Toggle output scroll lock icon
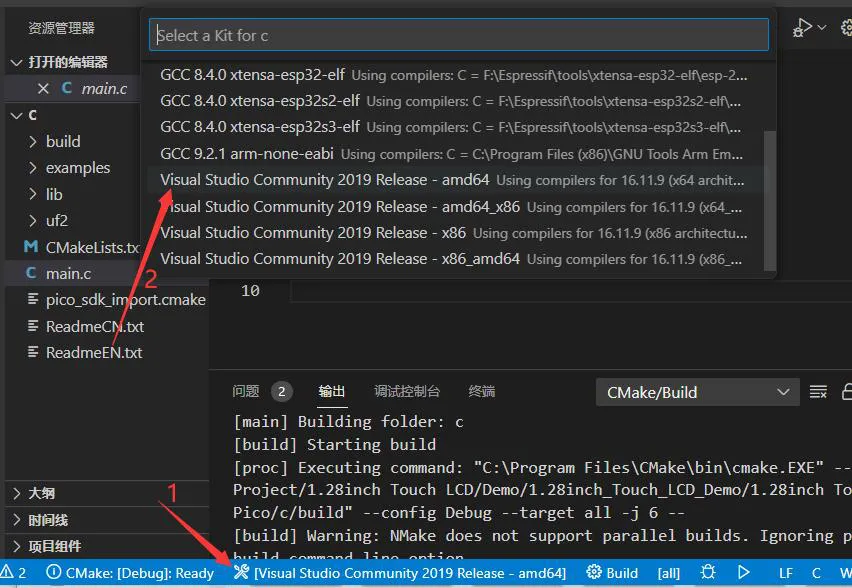 point(847,392)
